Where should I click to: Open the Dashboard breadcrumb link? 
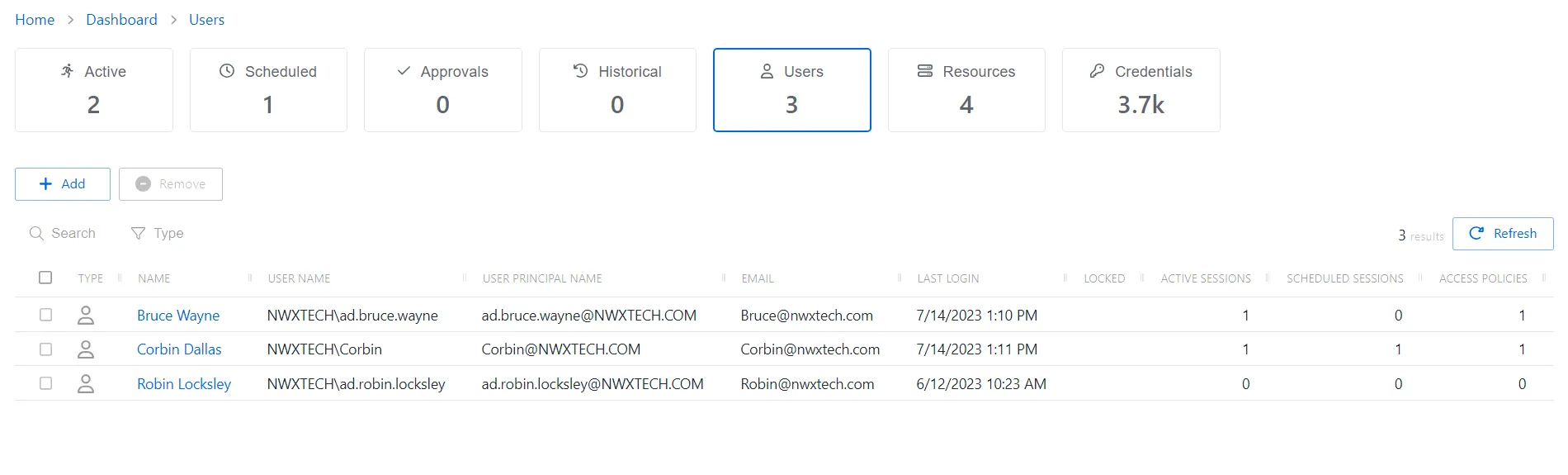click(121, 20)
